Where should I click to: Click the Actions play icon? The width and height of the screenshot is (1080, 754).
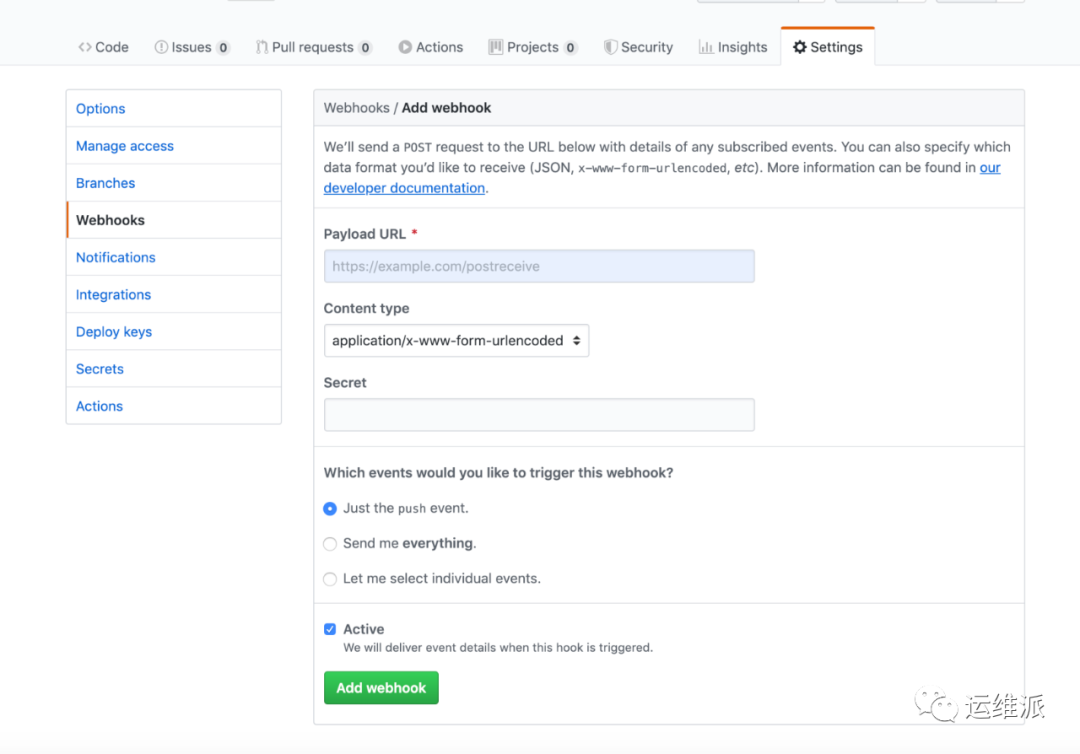tap(405, 47)
